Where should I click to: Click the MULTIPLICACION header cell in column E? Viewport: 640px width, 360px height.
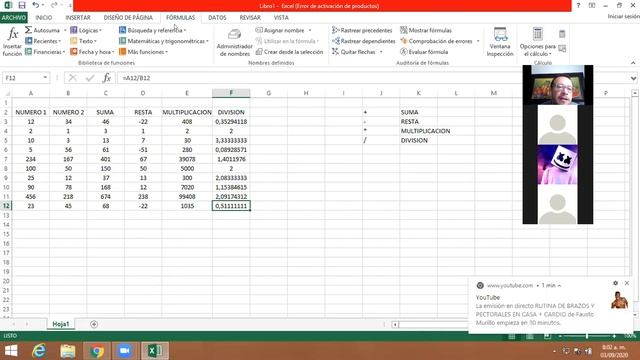[187, 112]
